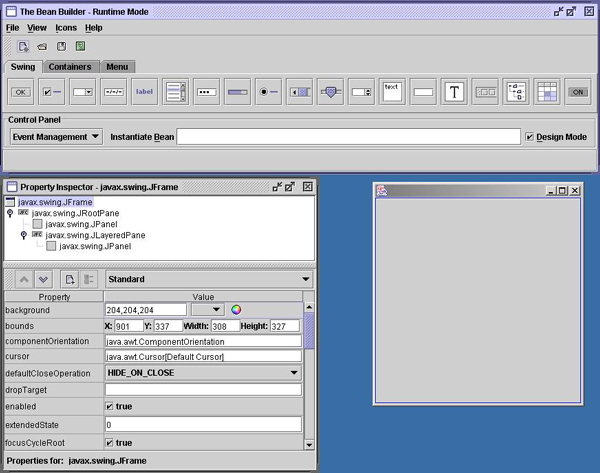Click the move down arrow in Property Inspector
The width and height of the screenshot is (600, 473).
coord(43,279)
